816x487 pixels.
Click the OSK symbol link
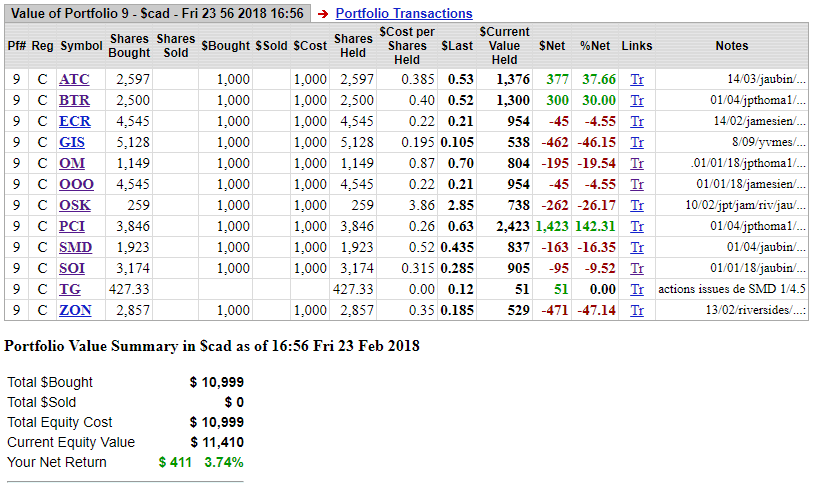click(x=75, y=205)
